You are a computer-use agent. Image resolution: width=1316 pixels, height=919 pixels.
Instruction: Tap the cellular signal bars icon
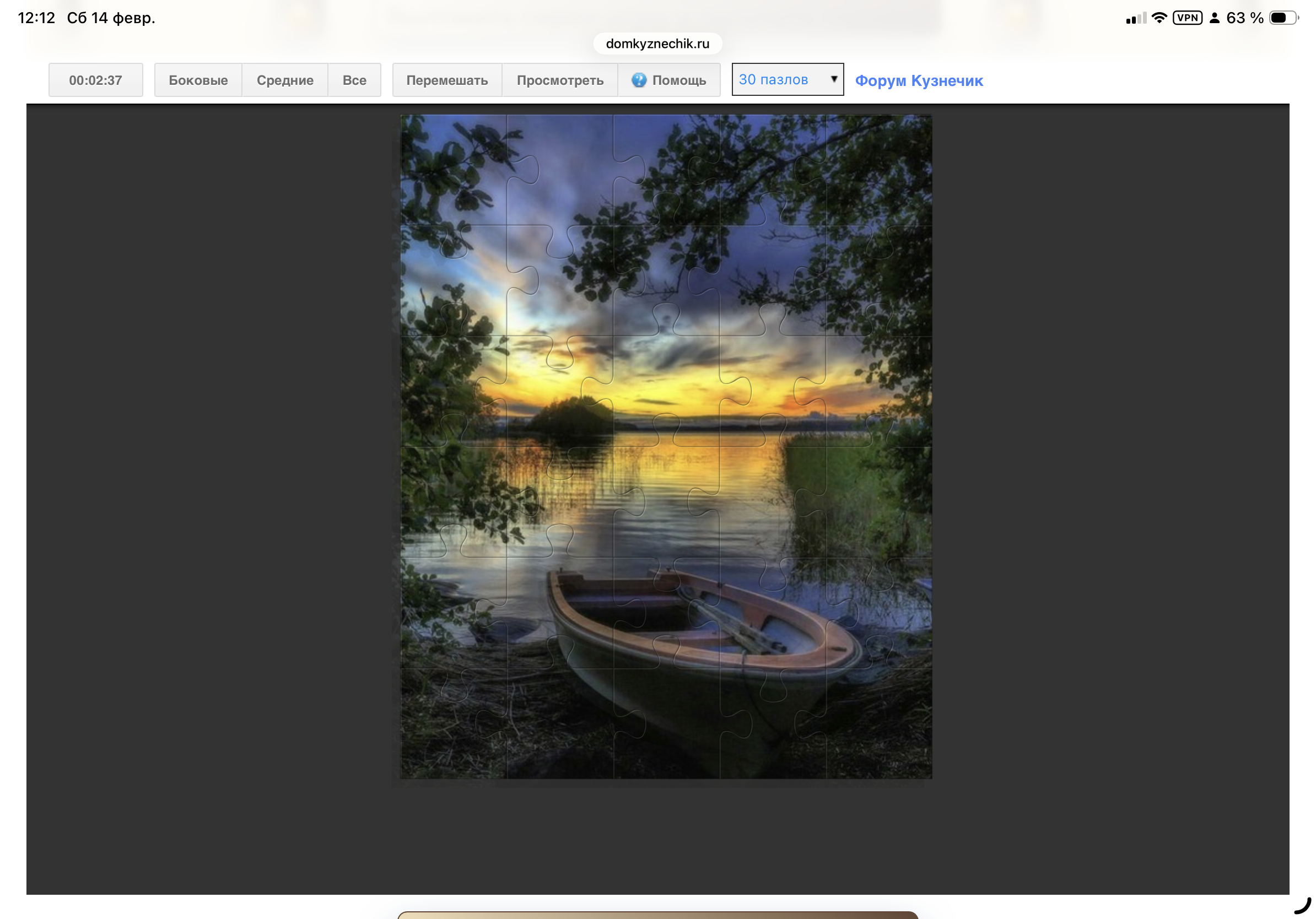1136,18
